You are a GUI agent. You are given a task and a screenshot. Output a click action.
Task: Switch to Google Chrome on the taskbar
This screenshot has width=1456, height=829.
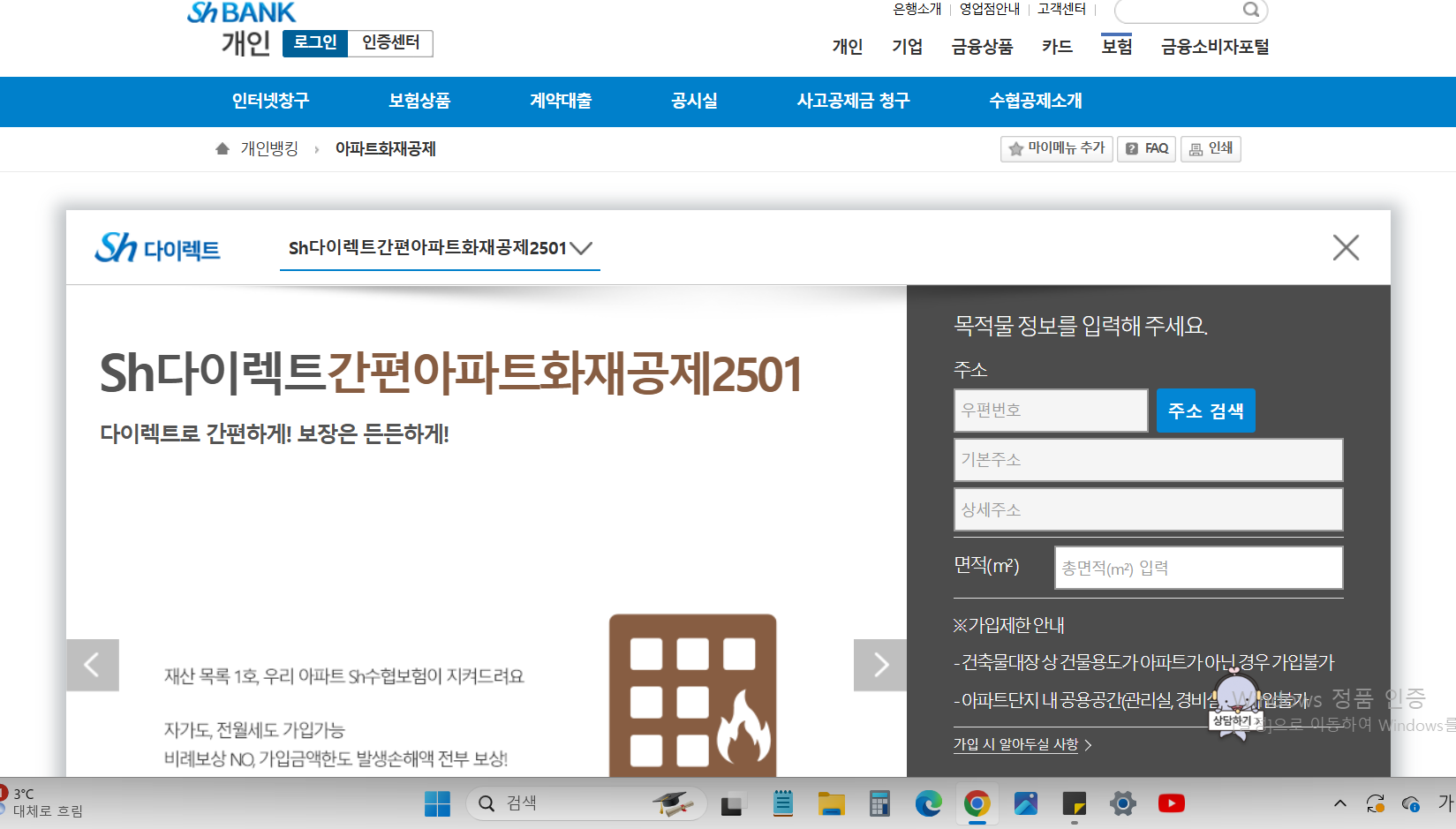[x=977, y=803]
